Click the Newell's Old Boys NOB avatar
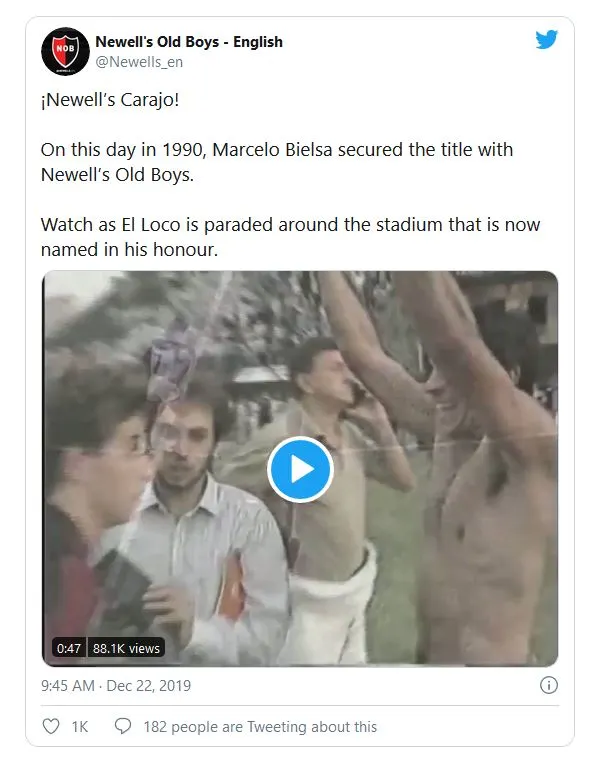Viewport: 602px width, 771px height. point(65,51)
